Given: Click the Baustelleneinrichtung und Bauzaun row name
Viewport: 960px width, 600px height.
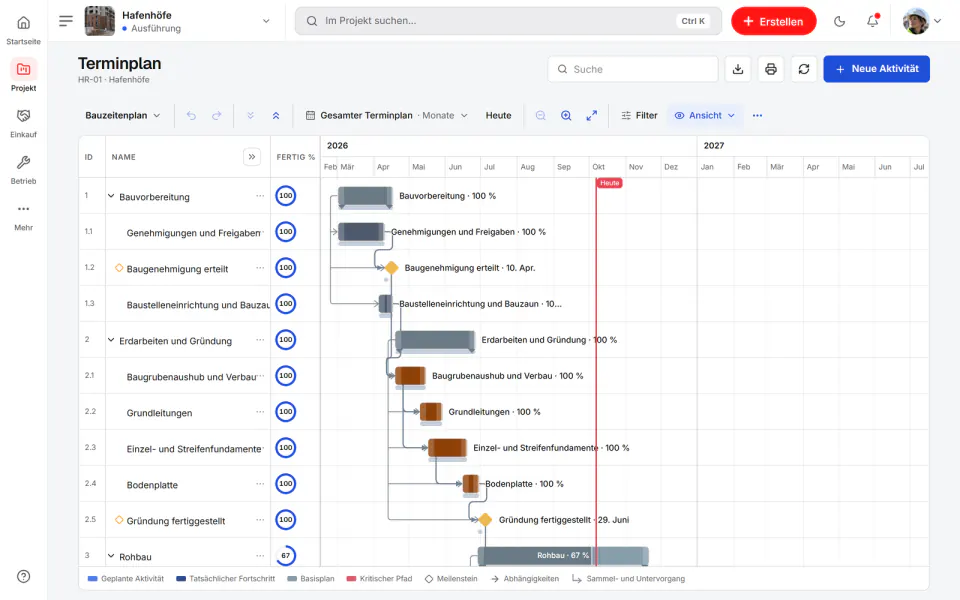Looking at the screenshot, I should 198,305.
